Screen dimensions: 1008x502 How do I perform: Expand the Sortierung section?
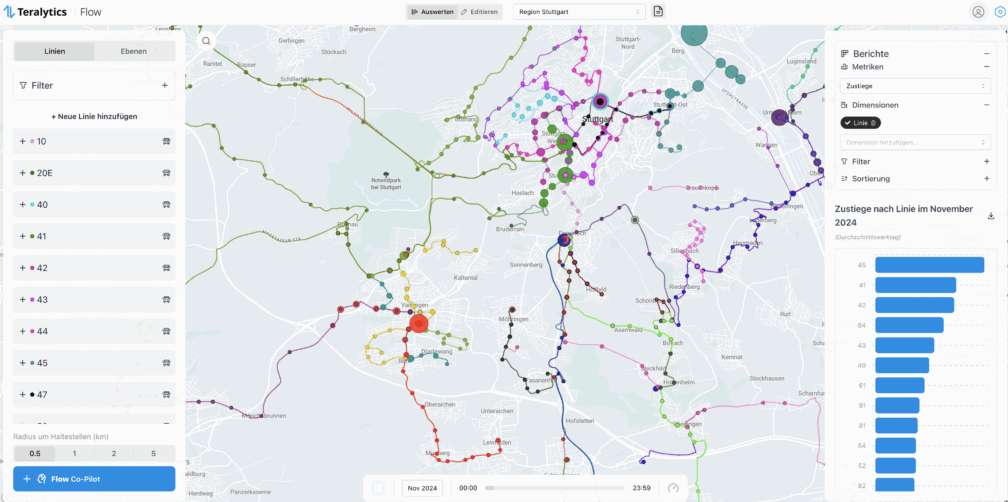986,178
